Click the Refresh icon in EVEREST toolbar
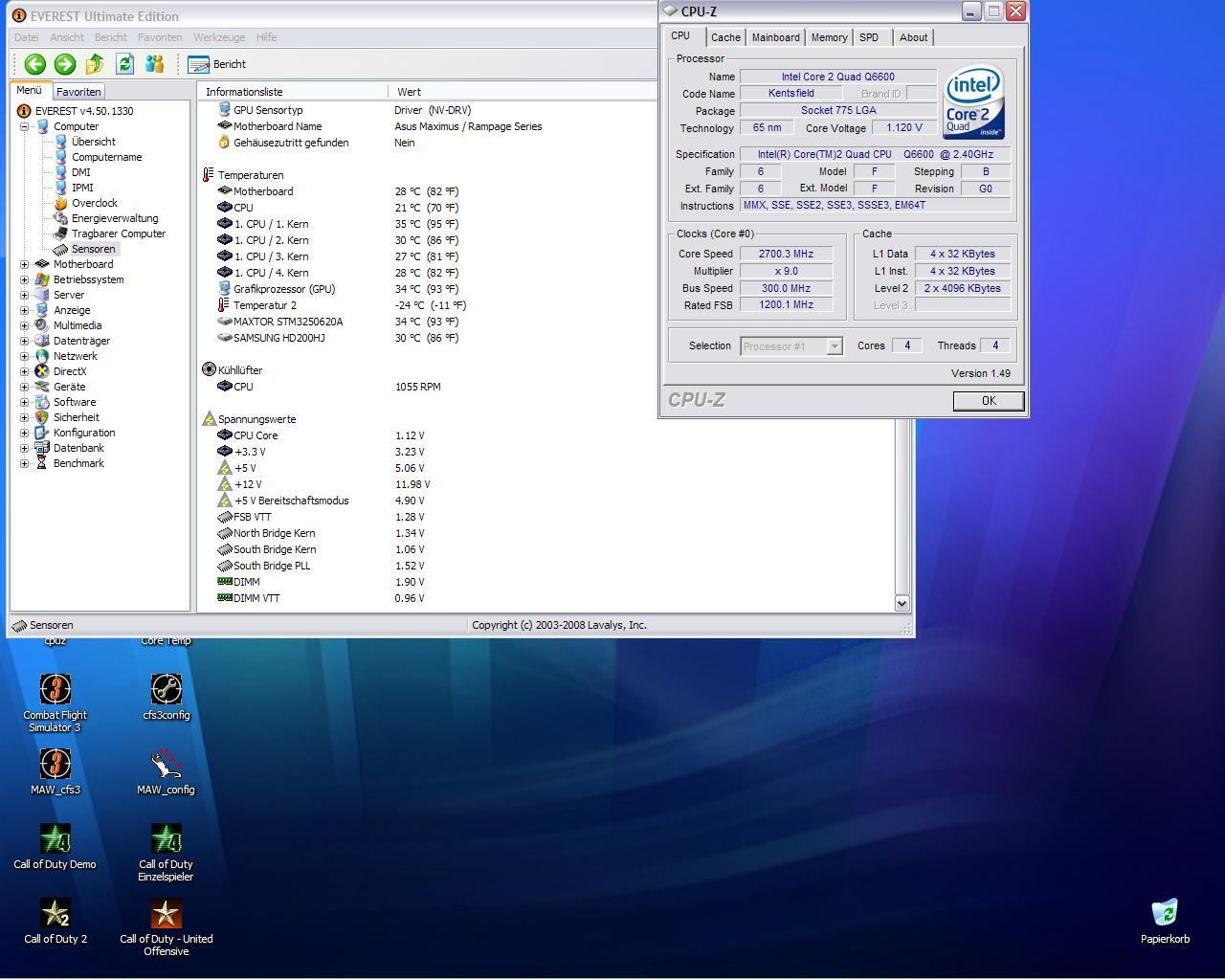Screen dimensions: 1225x980 tap(124, 64)
